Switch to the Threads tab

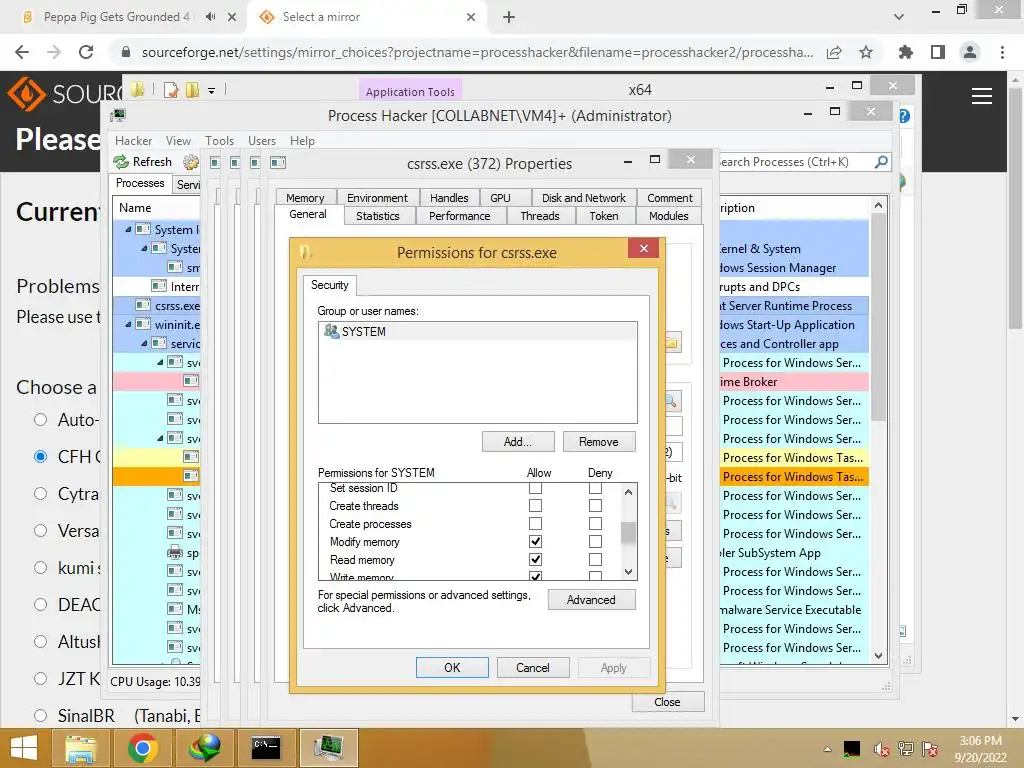[x=539, y=216]
